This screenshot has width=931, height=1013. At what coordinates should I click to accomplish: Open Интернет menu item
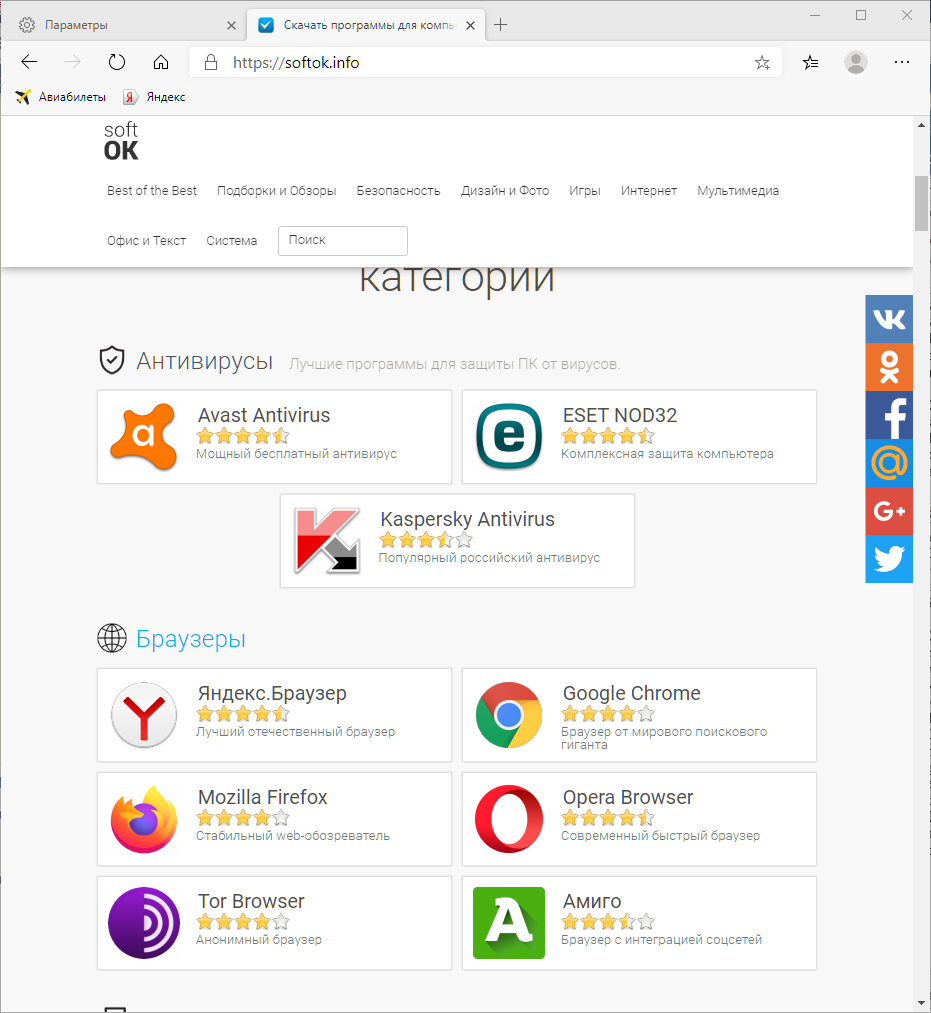pos(649,191)
